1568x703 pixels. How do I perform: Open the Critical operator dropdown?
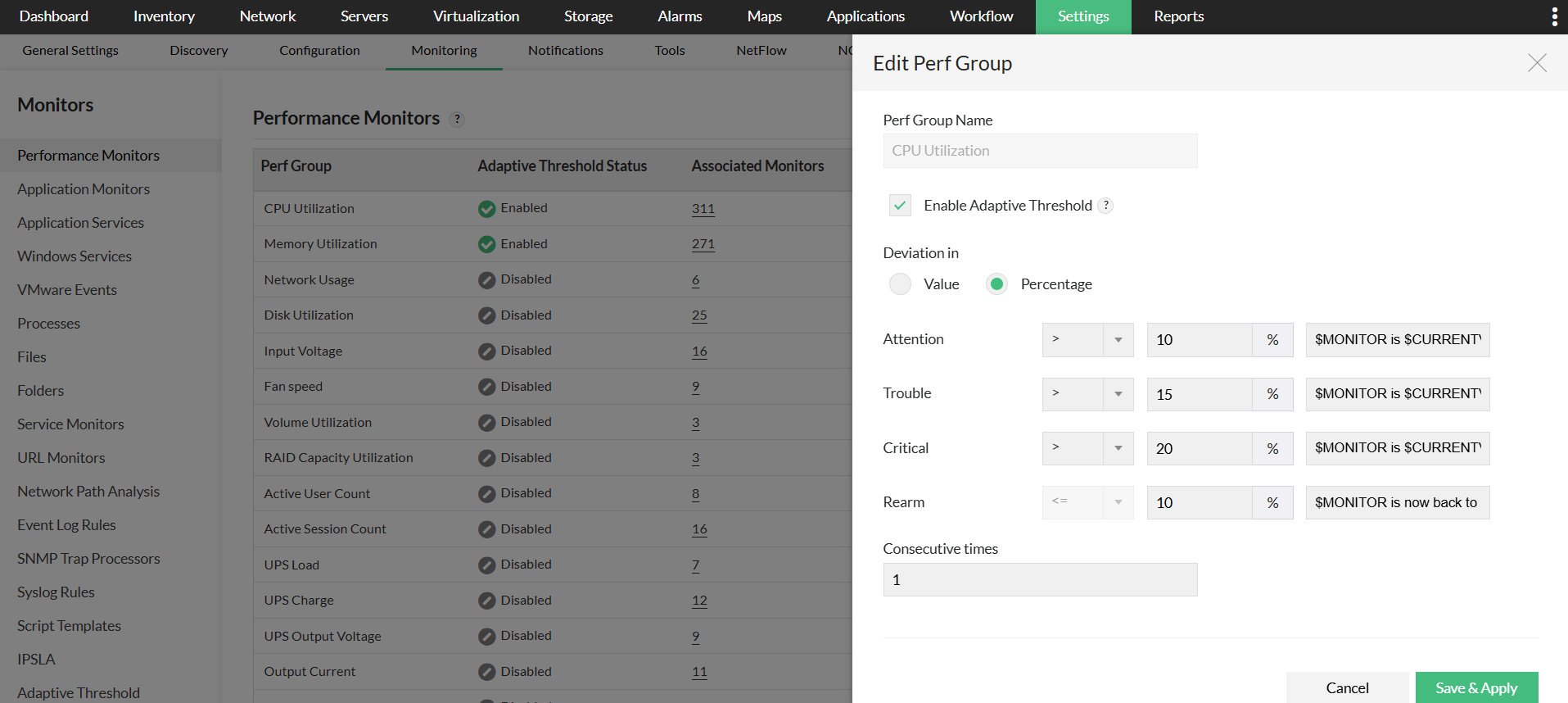[1087, 448]
